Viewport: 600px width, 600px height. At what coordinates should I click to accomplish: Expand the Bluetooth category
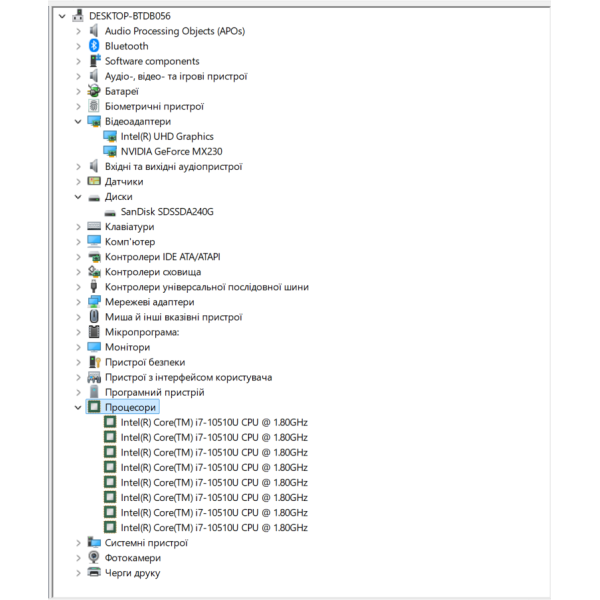click(78, 46)
